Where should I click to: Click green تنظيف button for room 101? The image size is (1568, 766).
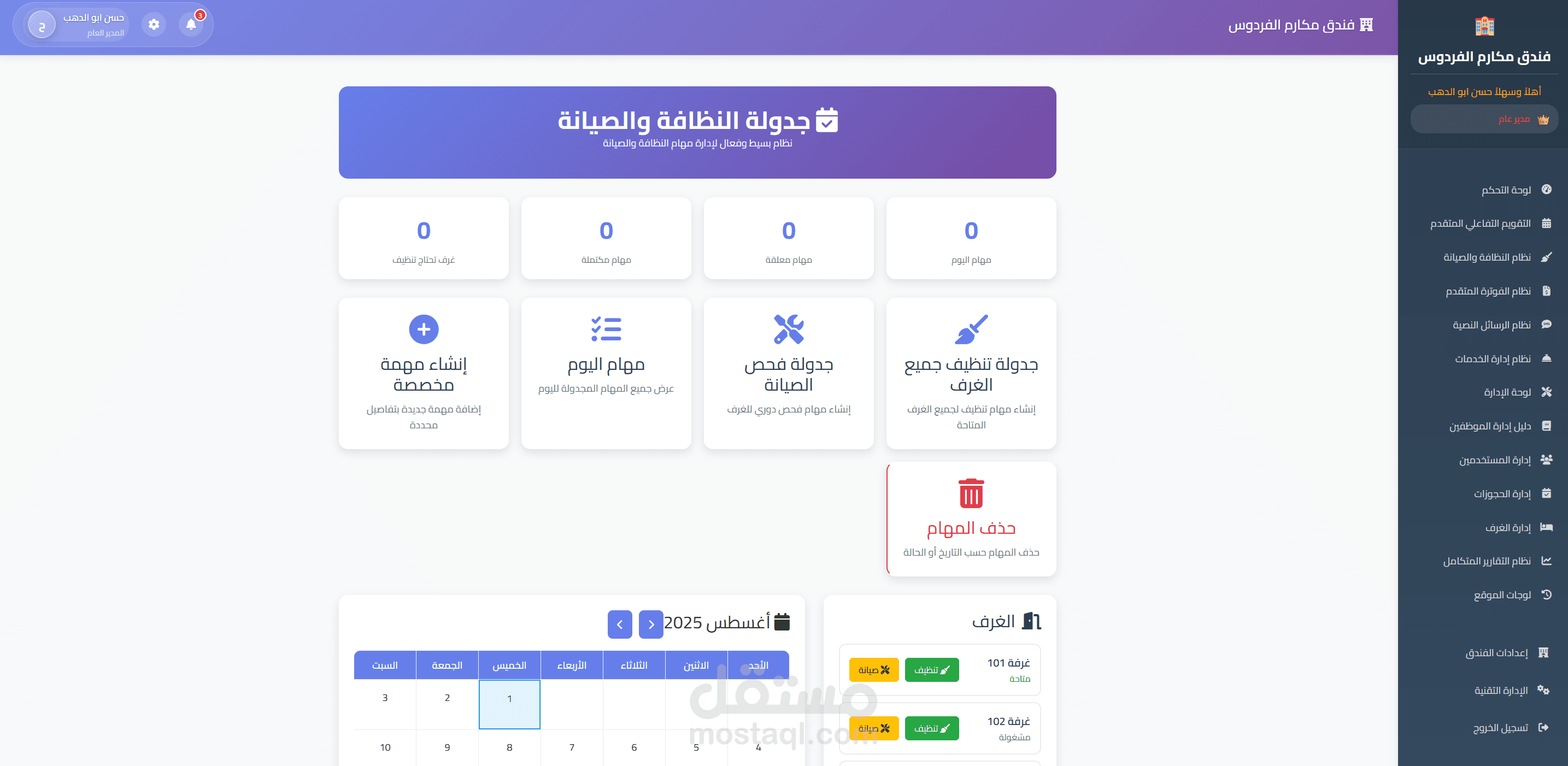pos(931,670)
